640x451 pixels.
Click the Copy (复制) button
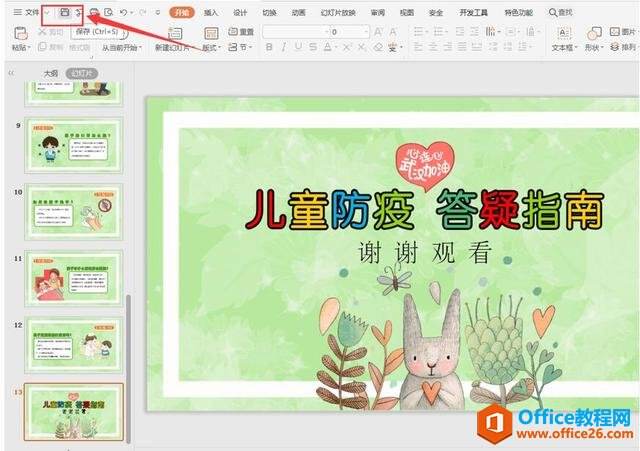pos(51,47)
